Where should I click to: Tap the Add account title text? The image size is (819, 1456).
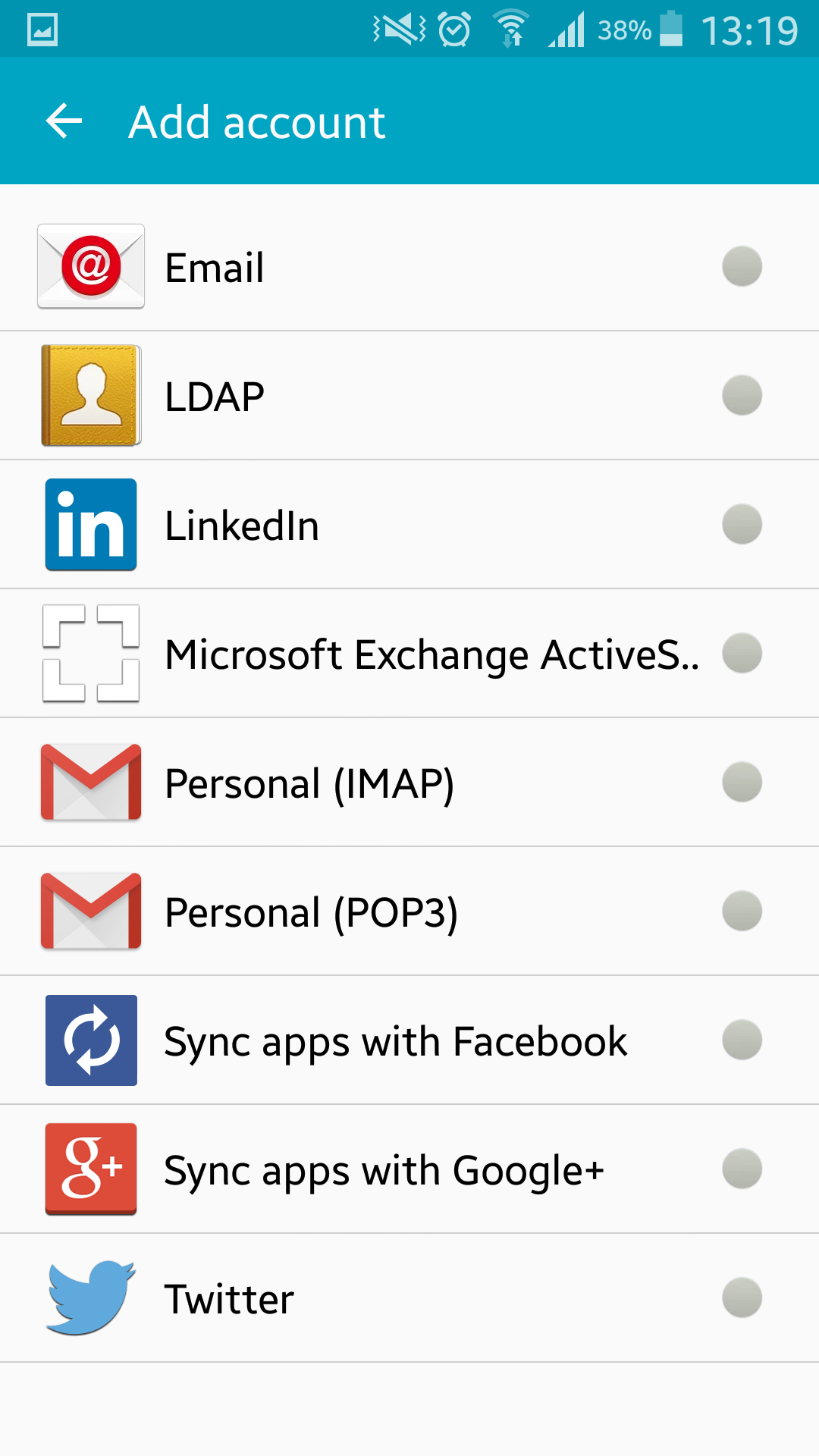(257, 122)
